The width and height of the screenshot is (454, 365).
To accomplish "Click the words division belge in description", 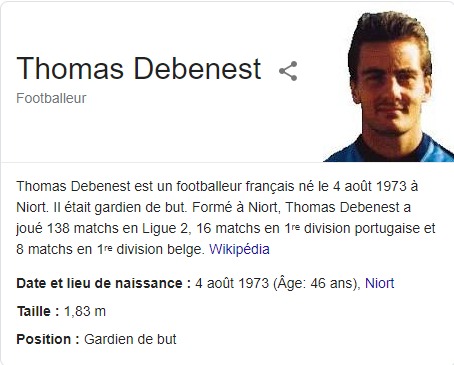I will pos(159,249).
